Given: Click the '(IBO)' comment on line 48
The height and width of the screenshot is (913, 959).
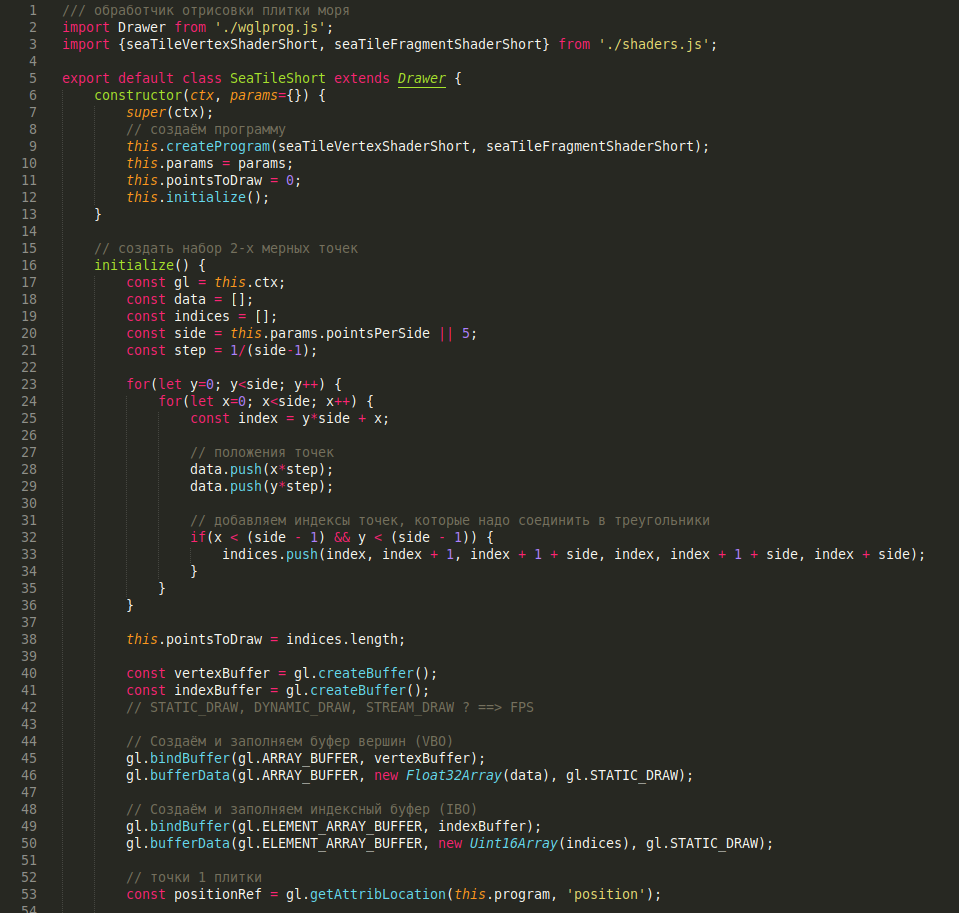Looking at the screenshot, I should click(x=458, y=810).
